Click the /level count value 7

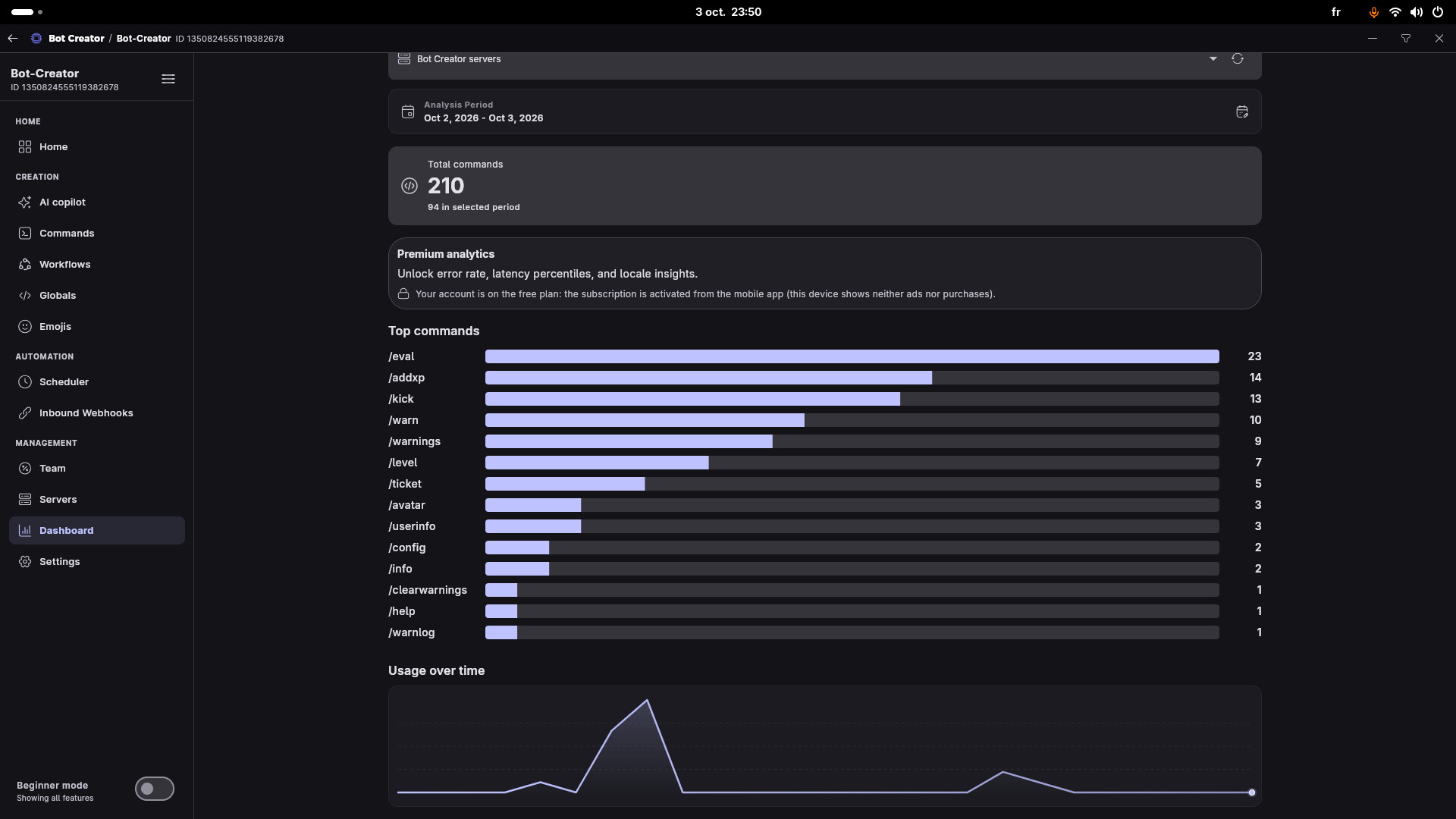tap(1258, 463)
